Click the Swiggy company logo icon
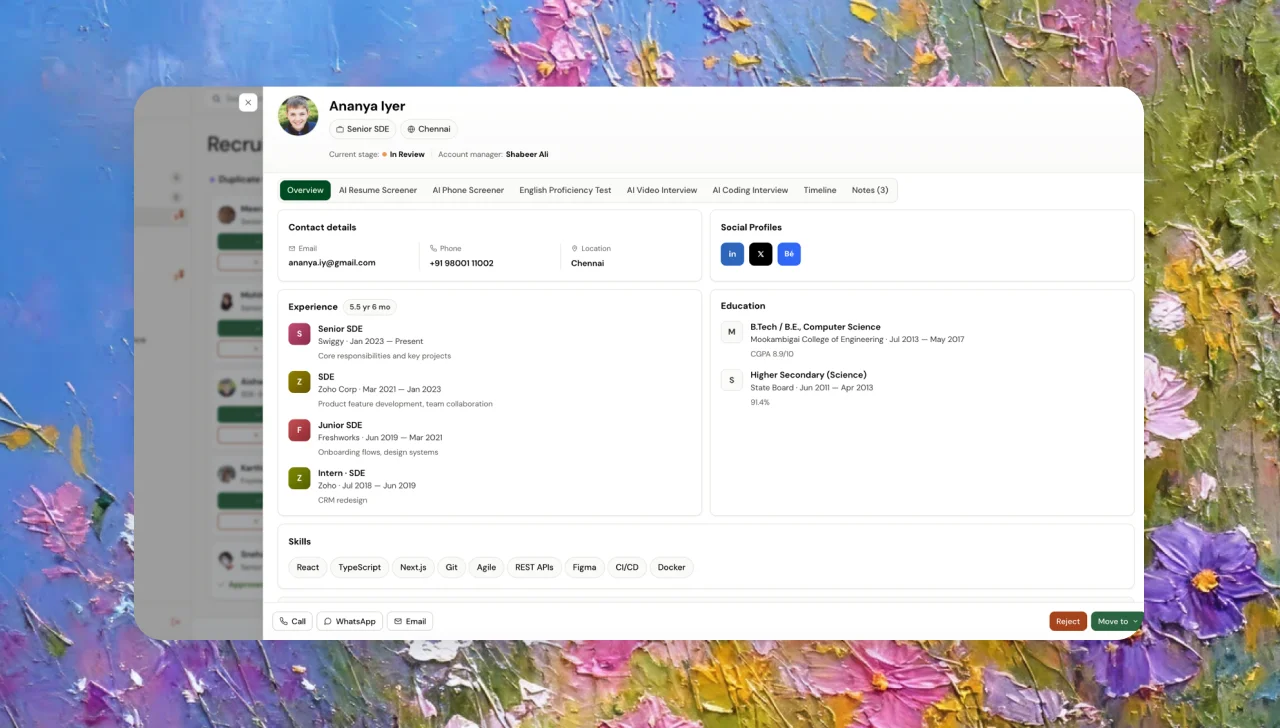Viewport: 1280px width, 728px height. point(299,334)
